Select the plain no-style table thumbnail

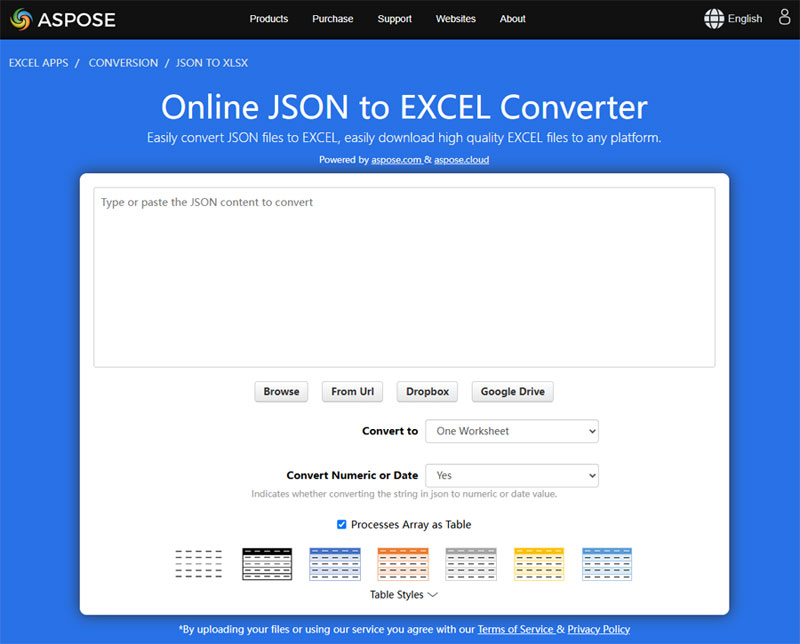point(198,564)
